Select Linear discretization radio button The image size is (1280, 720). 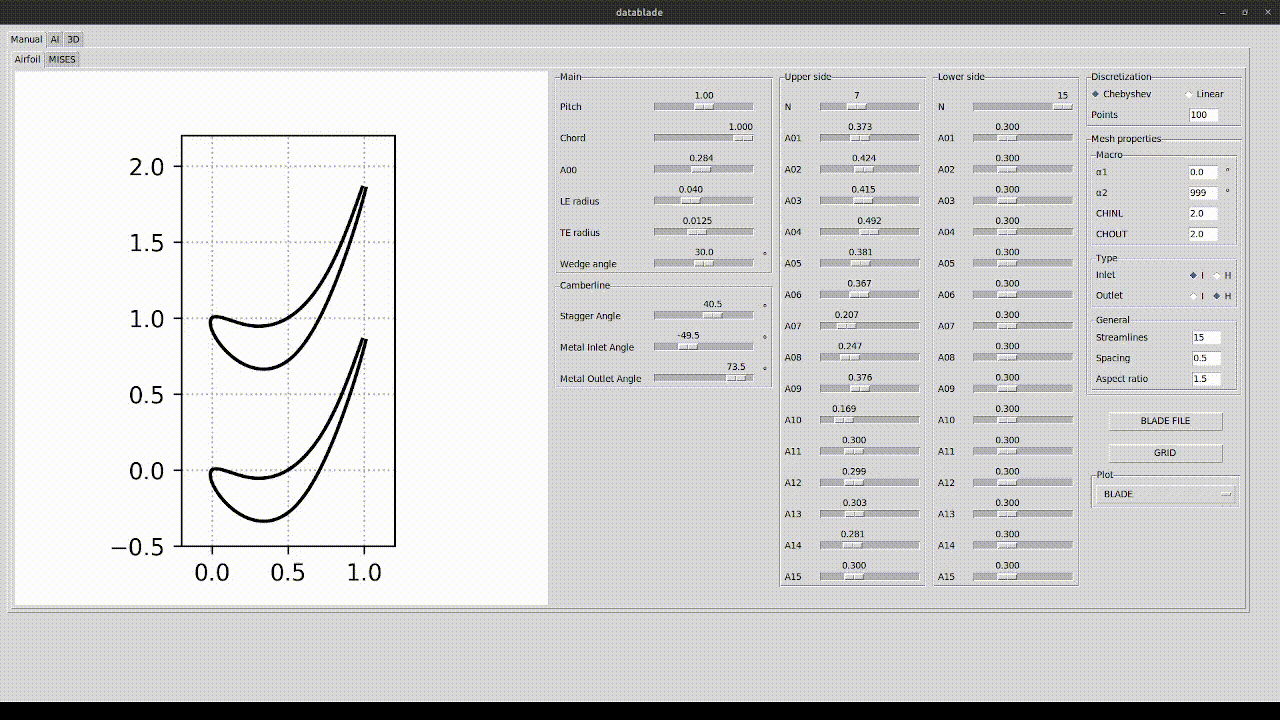1189,94
